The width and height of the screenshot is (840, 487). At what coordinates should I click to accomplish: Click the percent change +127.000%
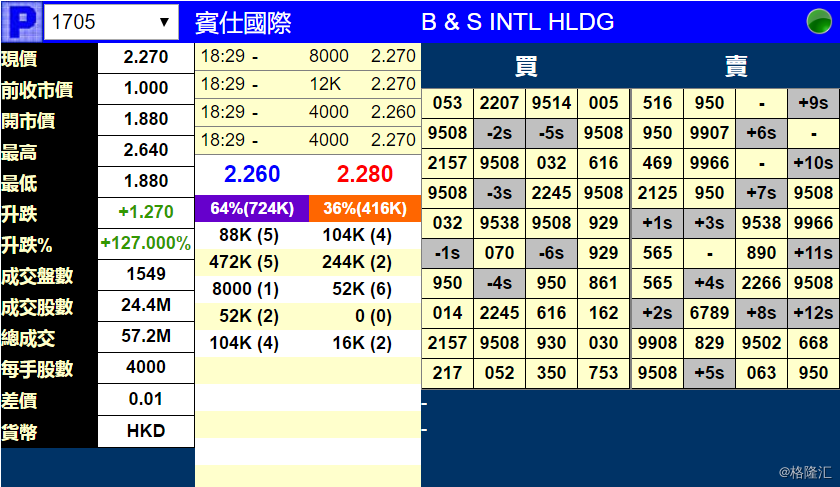pyautogui.click(x=146, y=243)
